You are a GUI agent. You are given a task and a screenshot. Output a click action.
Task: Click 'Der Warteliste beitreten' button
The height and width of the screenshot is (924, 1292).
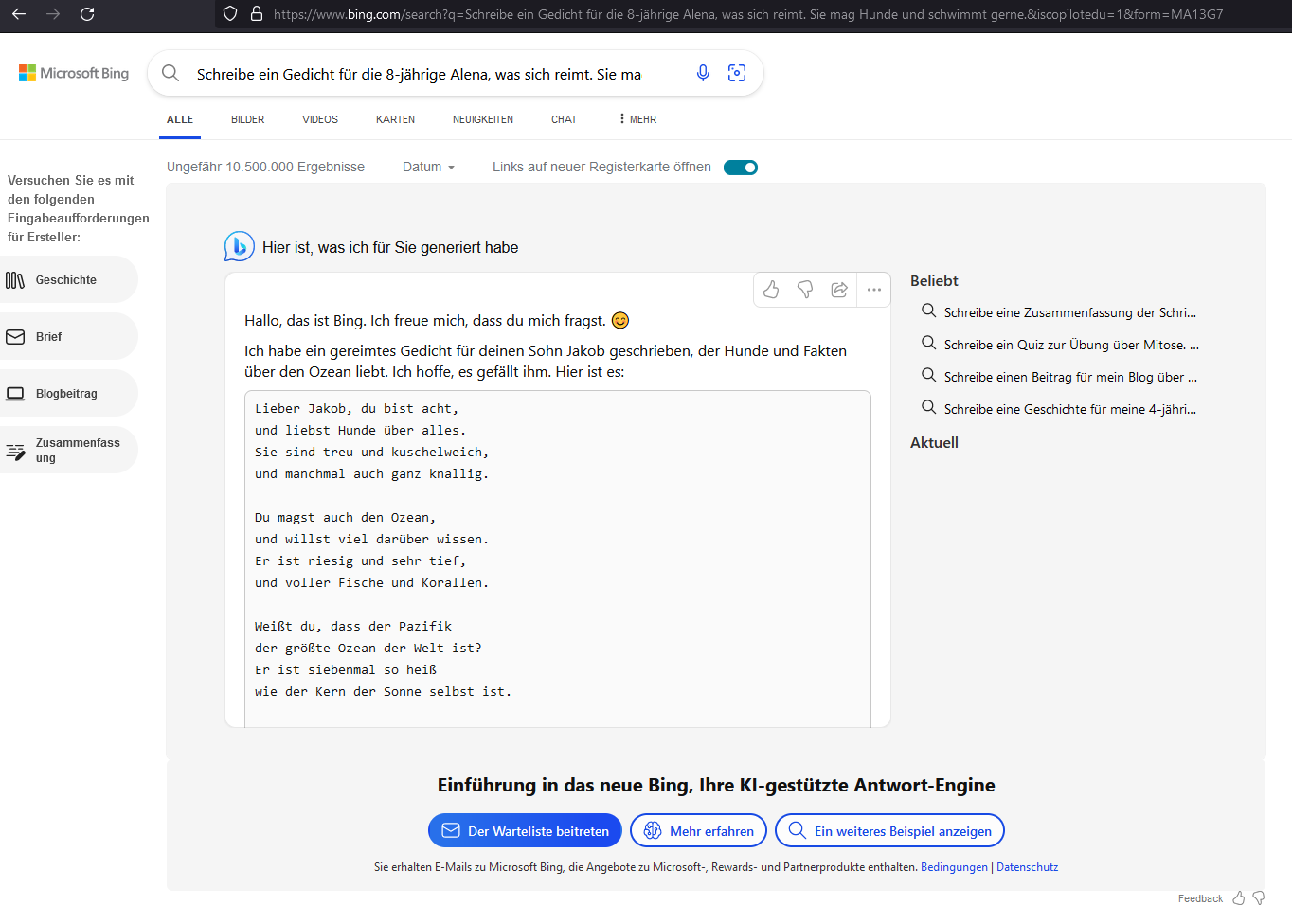(x=525, y=830)
